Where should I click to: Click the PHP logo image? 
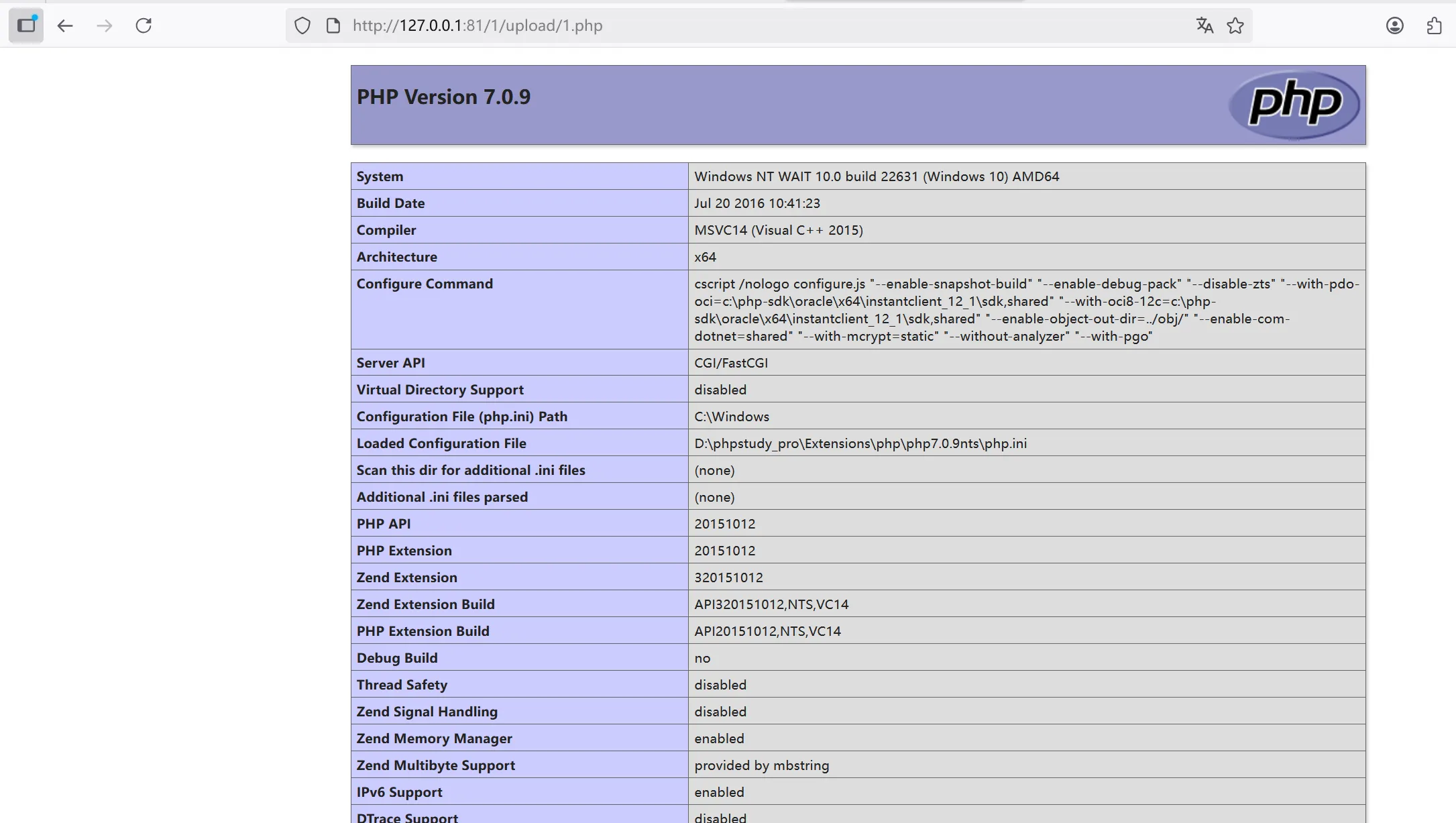coord(1294,105)
